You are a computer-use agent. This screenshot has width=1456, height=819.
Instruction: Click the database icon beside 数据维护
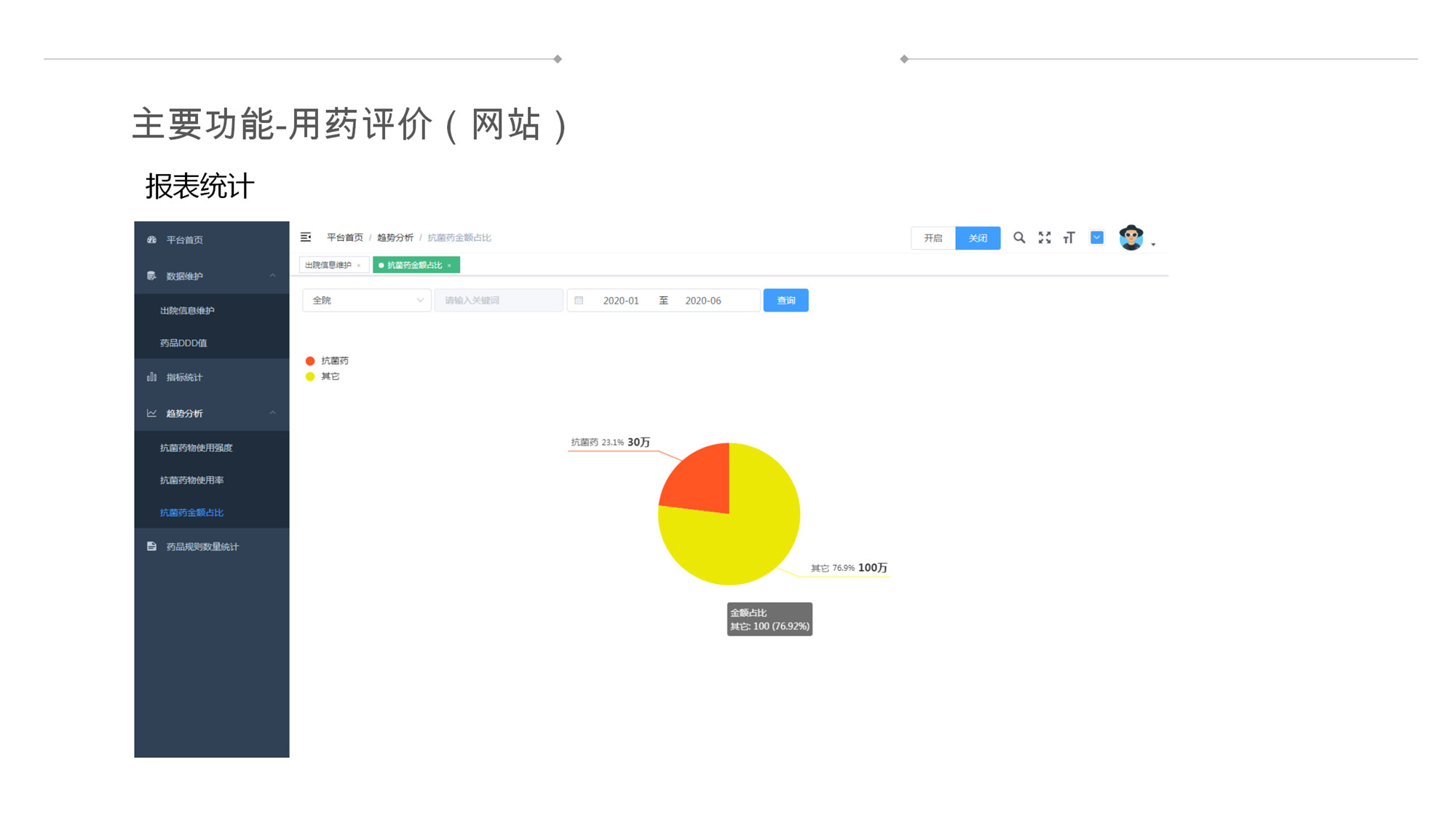(x=151, y=276)
